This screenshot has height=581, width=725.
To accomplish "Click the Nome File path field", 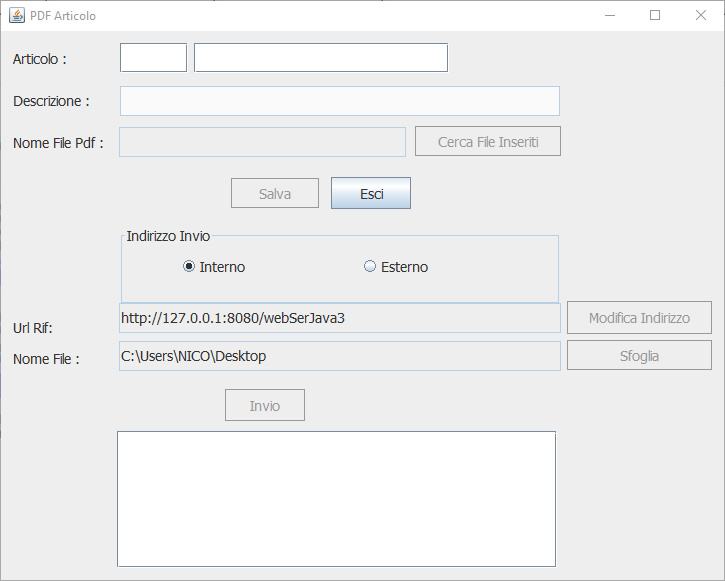I will (340, 356).
